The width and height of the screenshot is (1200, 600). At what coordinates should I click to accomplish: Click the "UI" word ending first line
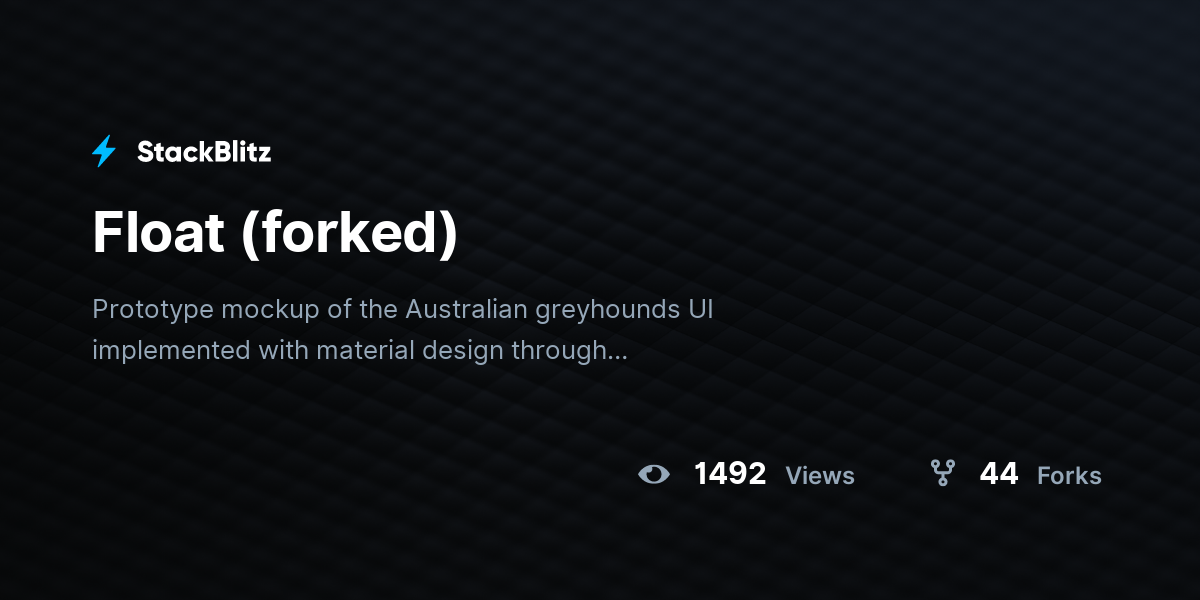tap(700, 309)
